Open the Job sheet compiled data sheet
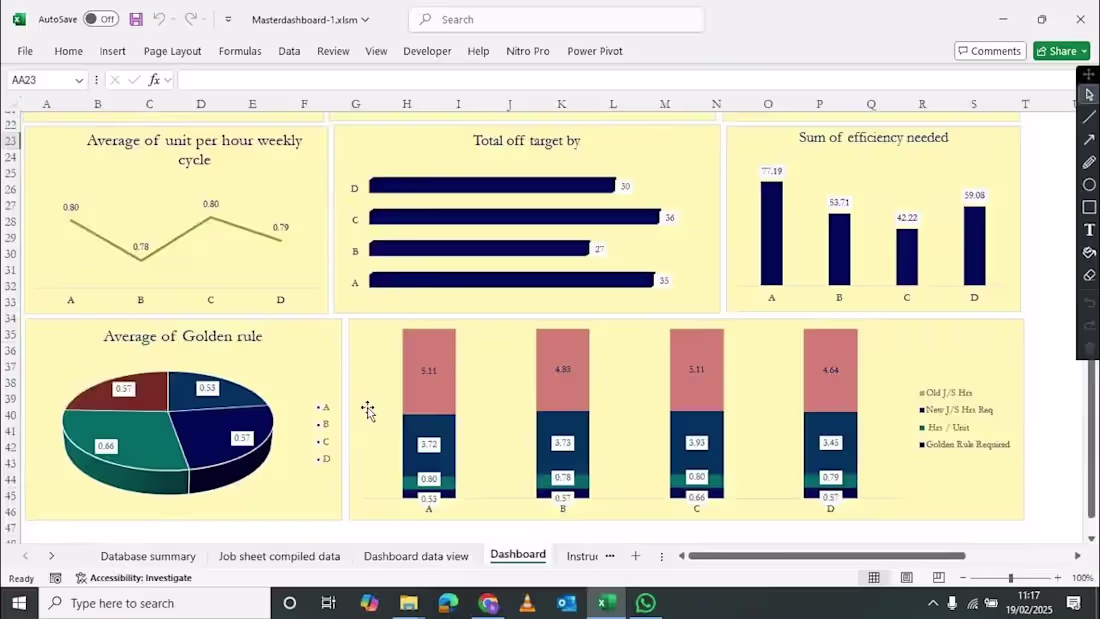This screenshot has width=1100, height=619. click(x=279, y=556)
